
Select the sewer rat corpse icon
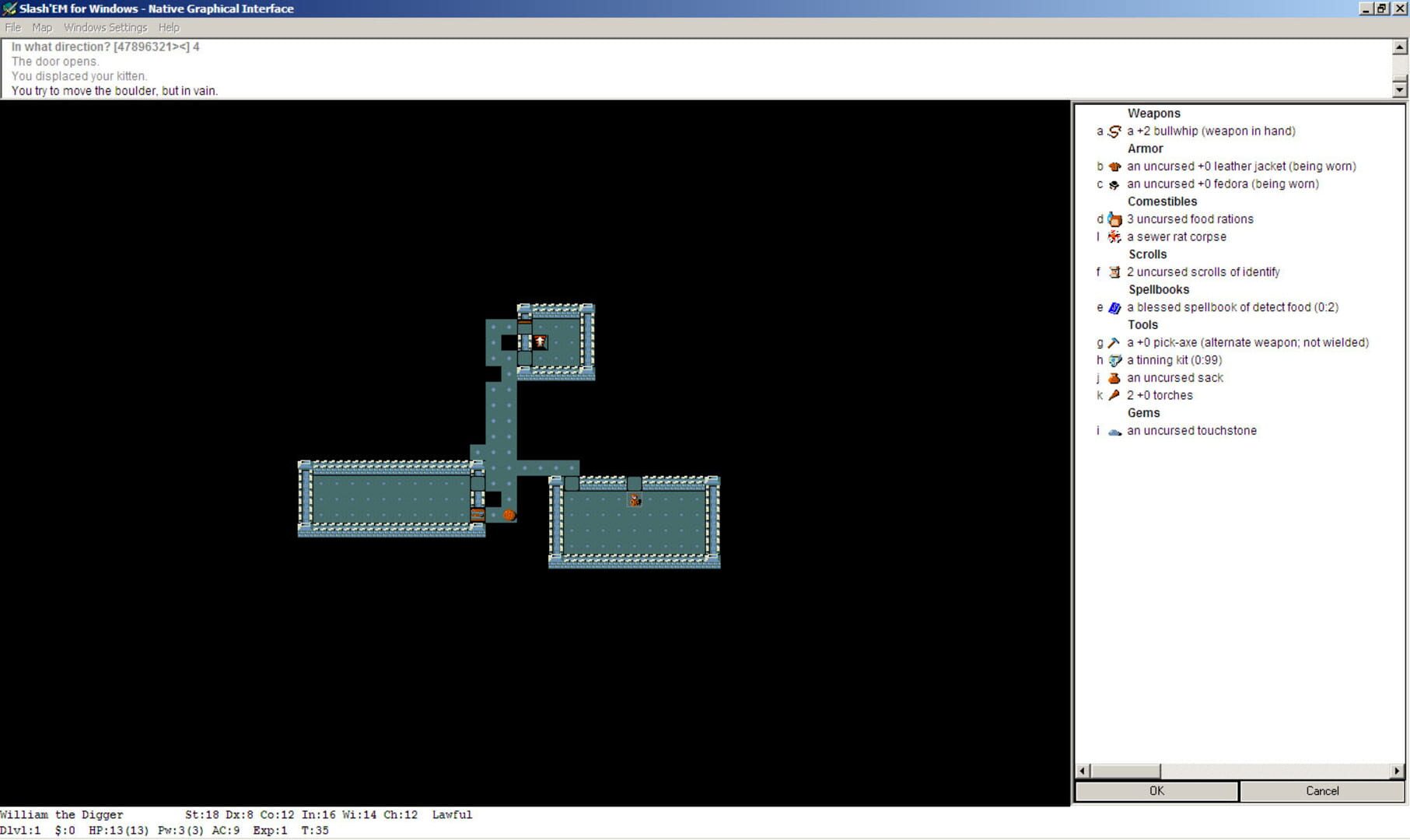(x=1114, y=237)
